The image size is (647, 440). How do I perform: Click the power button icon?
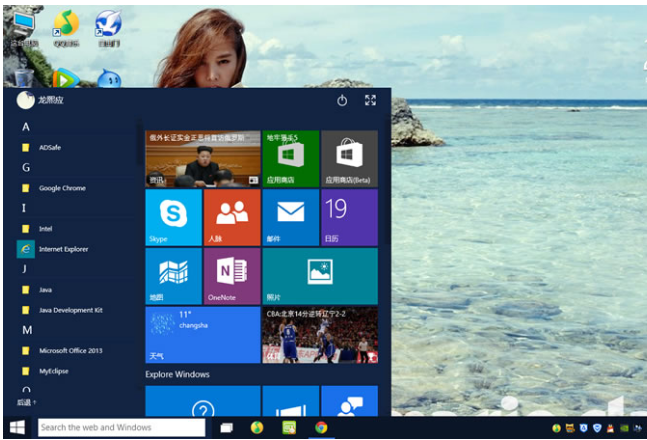pos(342,101)
